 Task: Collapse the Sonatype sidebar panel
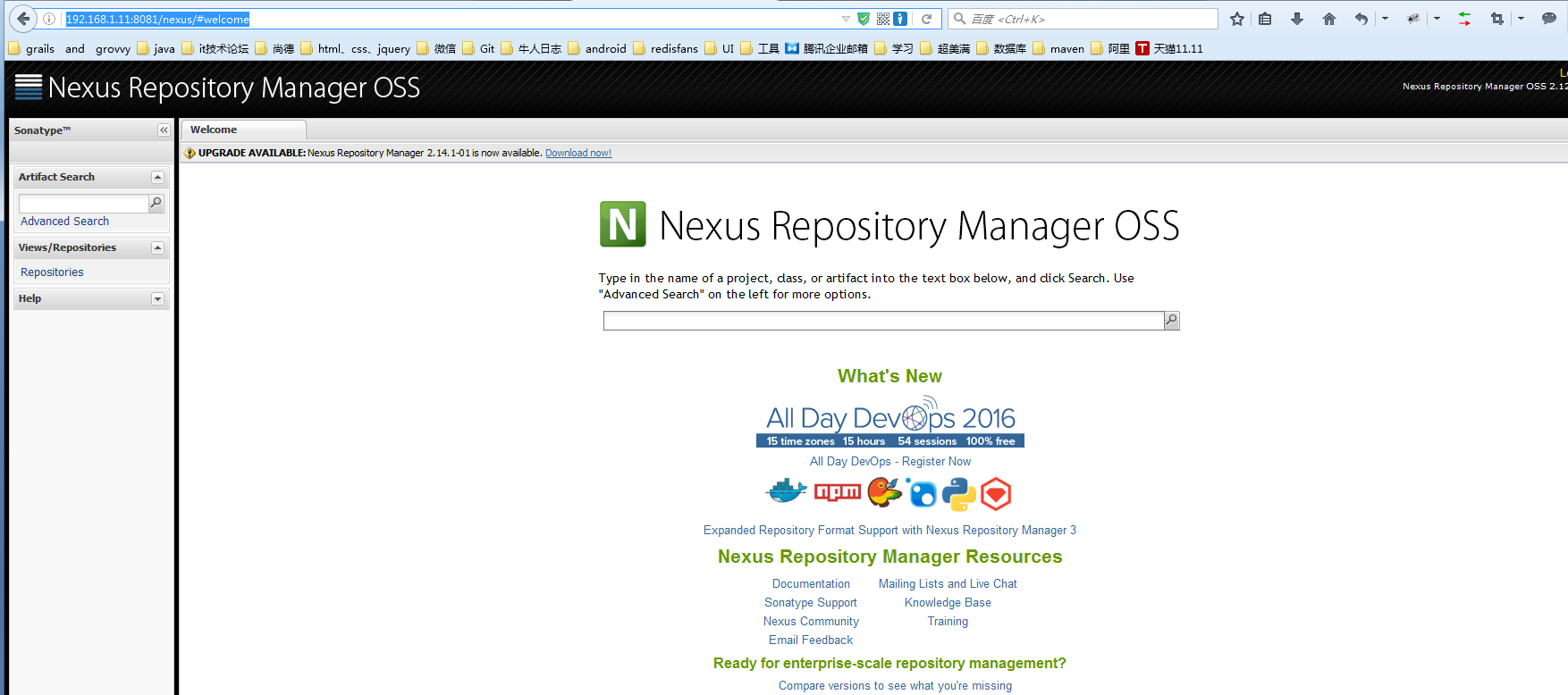pyautogui.click(x=164, y=130)
